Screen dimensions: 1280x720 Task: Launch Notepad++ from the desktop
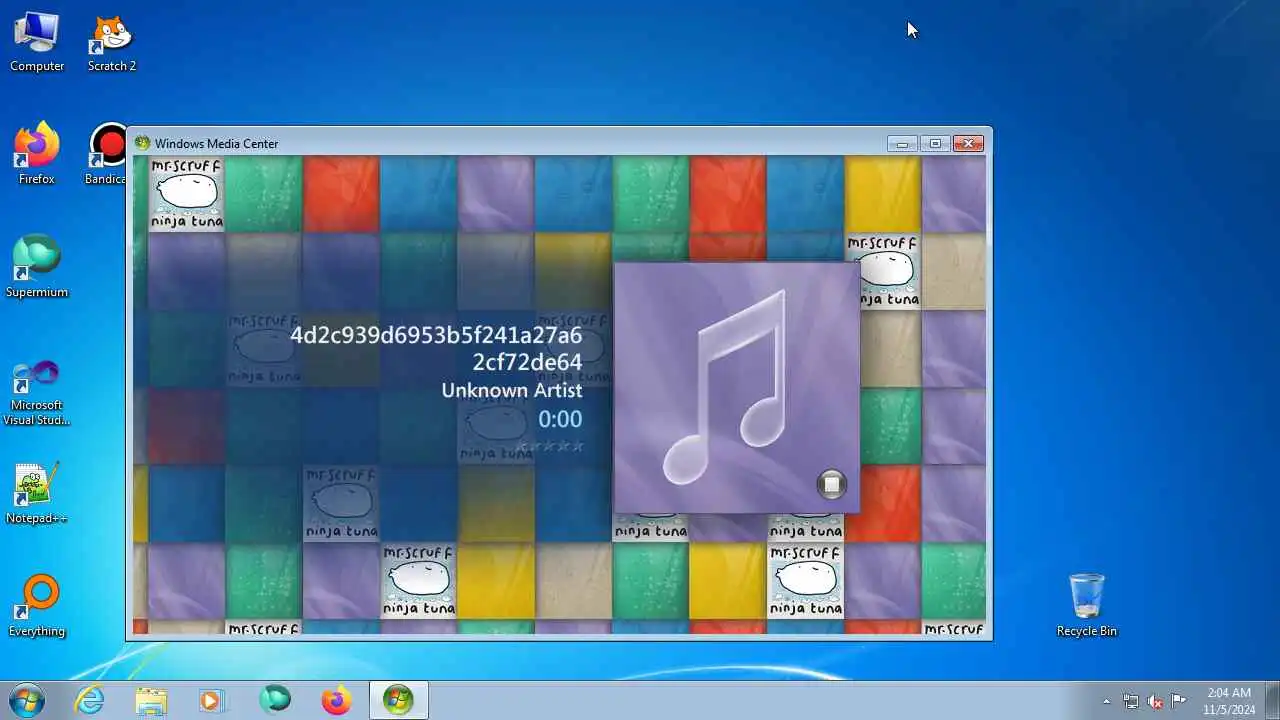(37, 493)
